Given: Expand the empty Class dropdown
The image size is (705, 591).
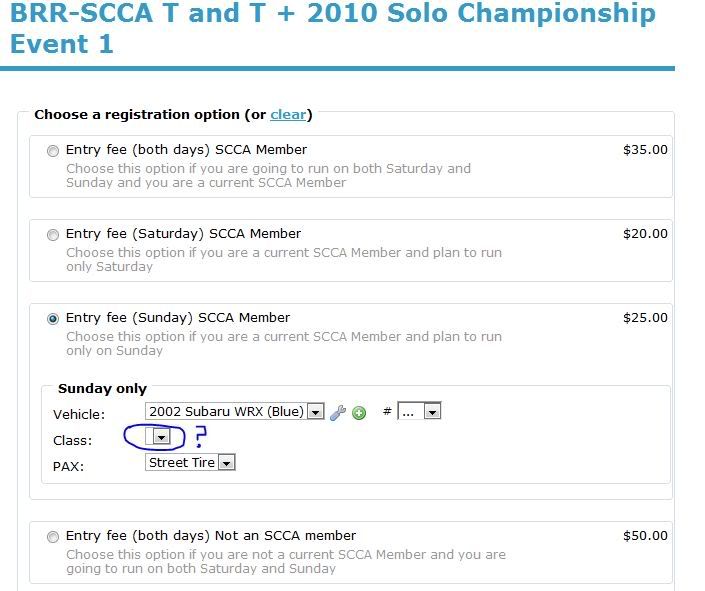Looking at the screenshot, I should (x=159, y=438).
